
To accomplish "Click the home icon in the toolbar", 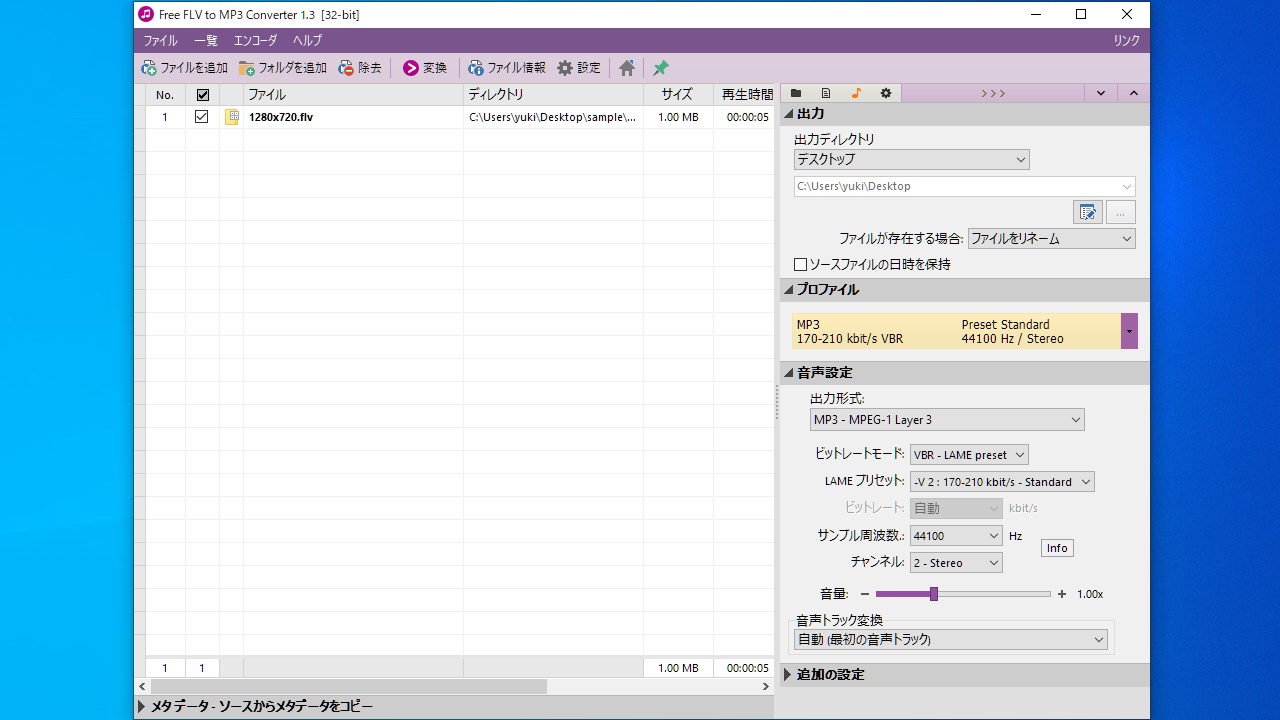I will (627, 68).
